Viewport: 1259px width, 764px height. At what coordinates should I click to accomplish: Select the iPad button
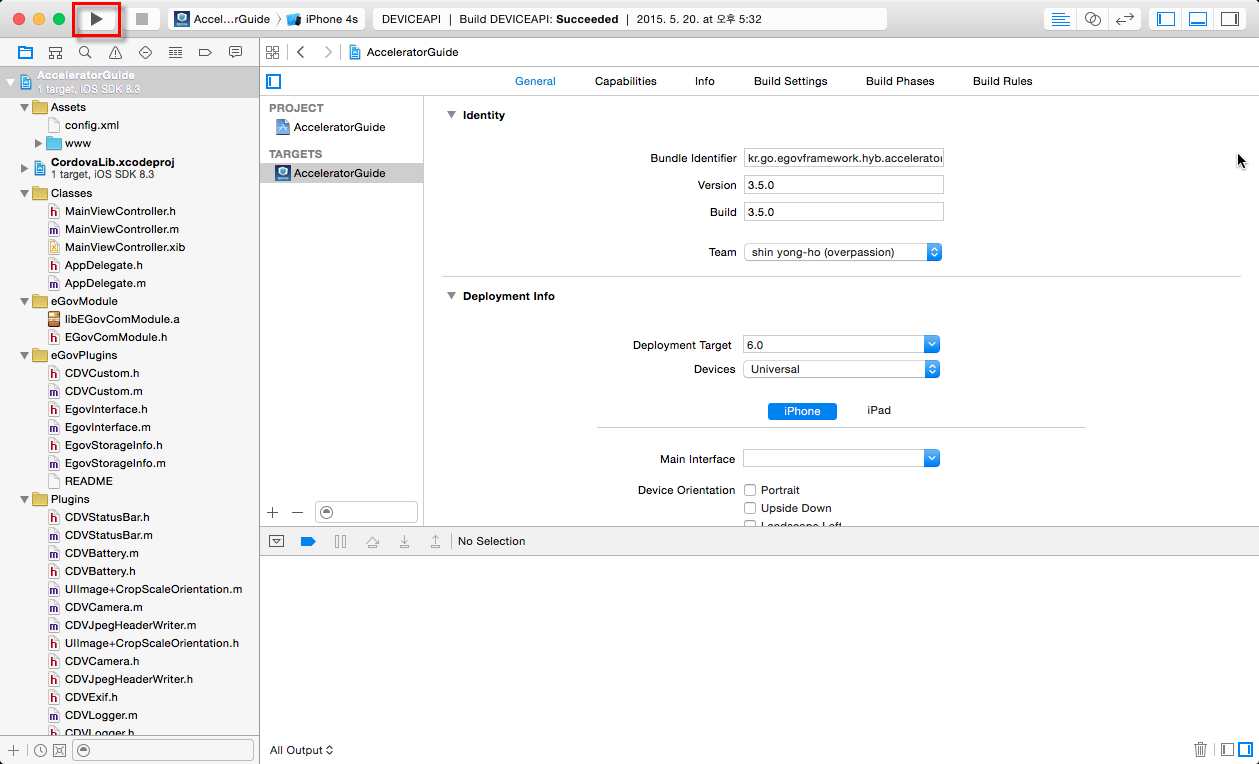(x=878, y=411)
